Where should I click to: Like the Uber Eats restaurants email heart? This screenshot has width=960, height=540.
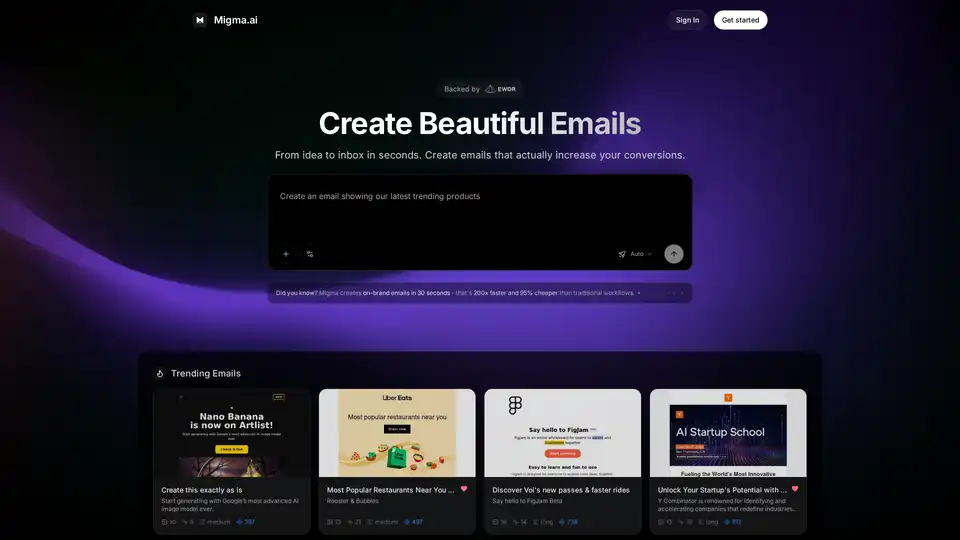pyautogui.click(x=464, y=490)
